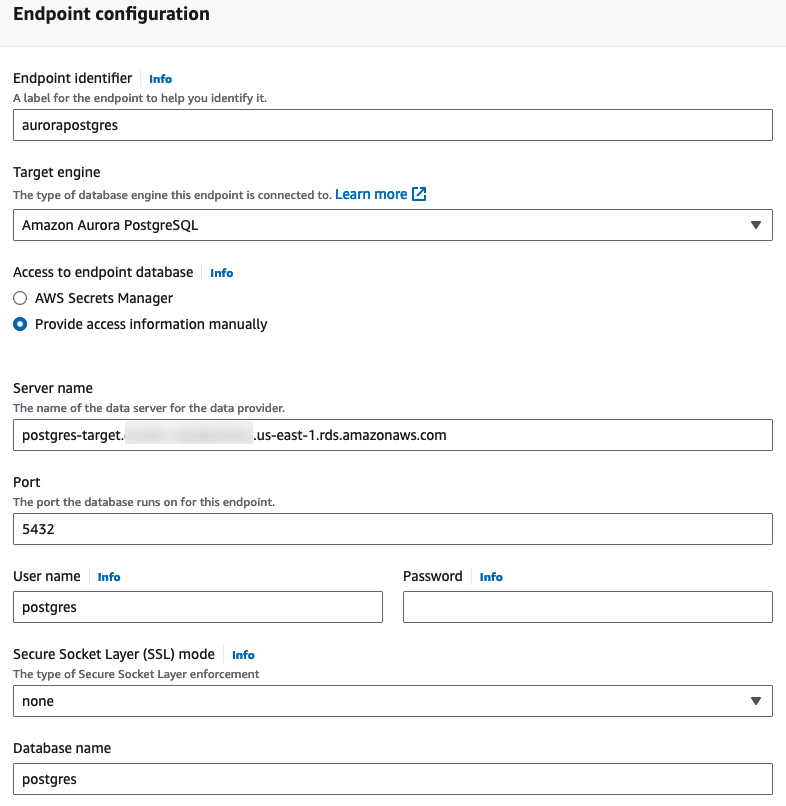Click the Target engine dropdown arrow
786x806 pixels.
(756, 225)
